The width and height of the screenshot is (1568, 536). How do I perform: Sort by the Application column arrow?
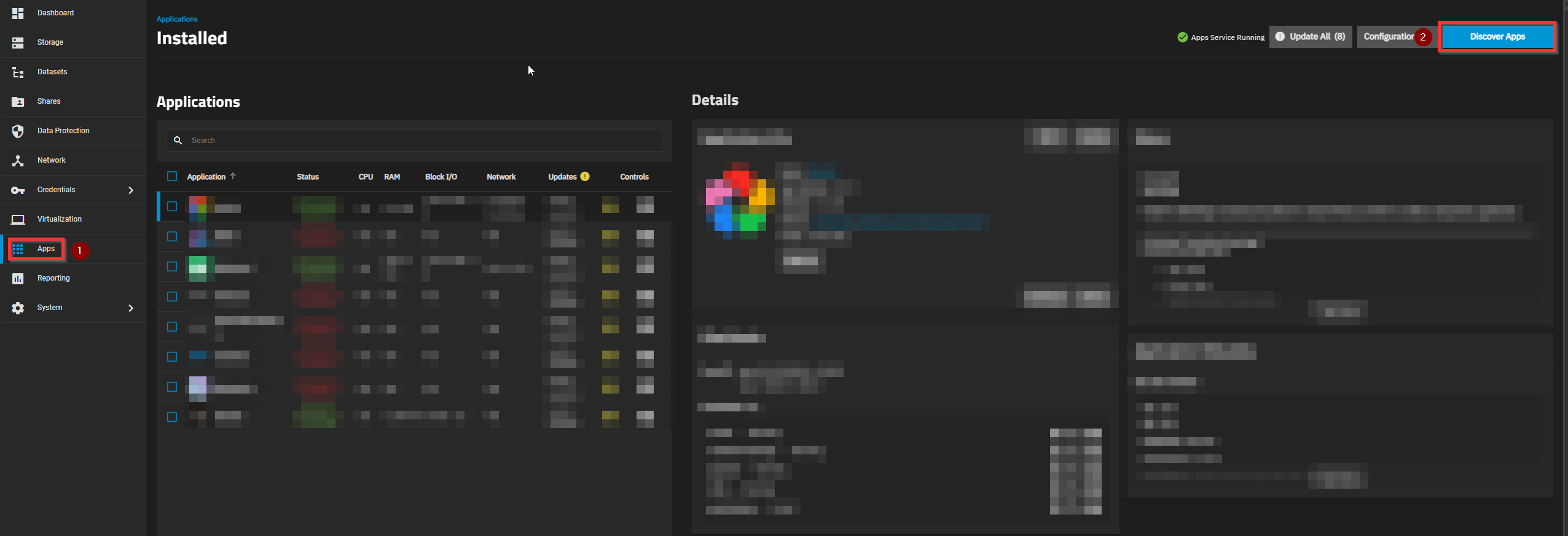(x=233, y=176)
